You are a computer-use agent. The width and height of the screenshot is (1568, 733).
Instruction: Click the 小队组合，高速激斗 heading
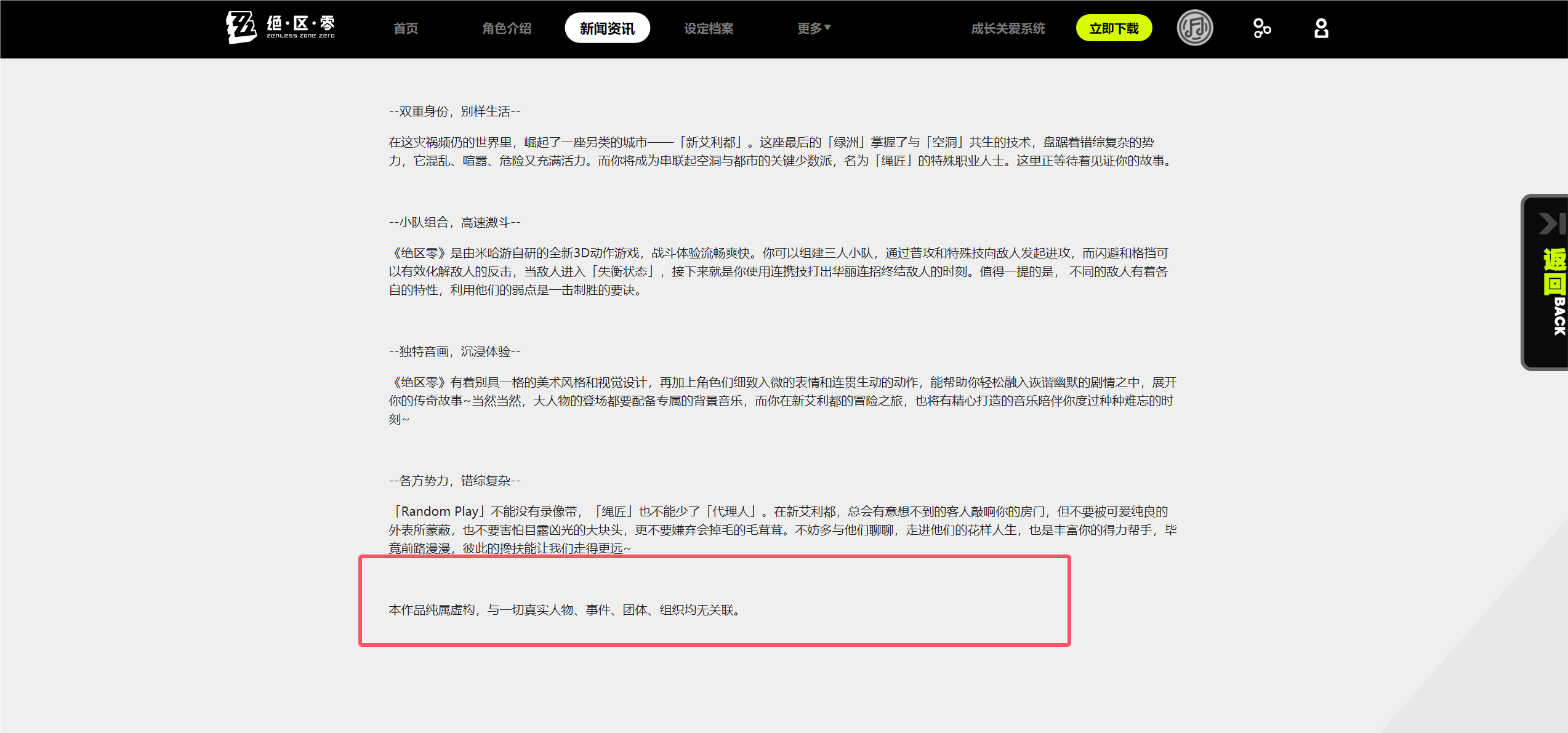[455, 222]
